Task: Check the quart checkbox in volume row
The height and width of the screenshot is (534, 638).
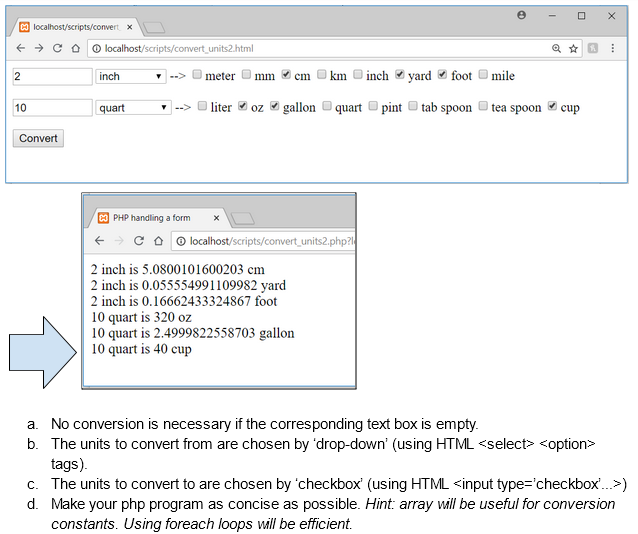Action: (327, 106)
